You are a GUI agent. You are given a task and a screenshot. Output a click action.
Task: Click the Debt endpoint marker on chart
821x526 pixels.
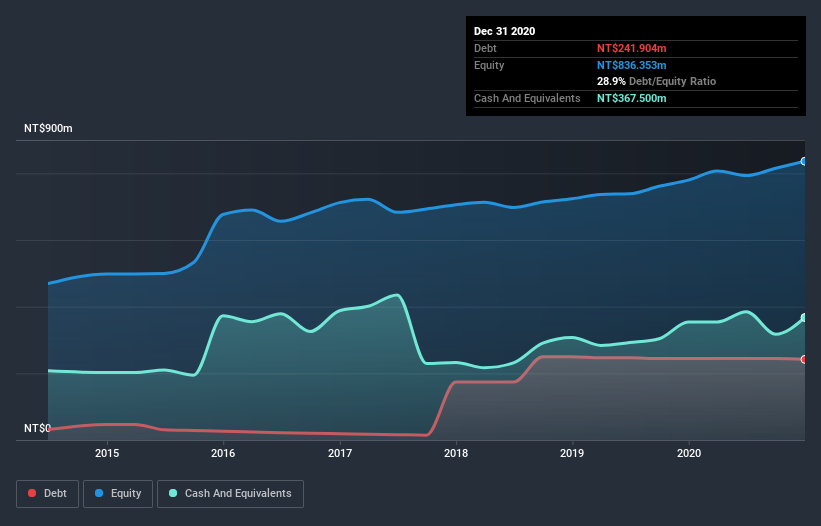pyautogui.click(x=804, y=360)
